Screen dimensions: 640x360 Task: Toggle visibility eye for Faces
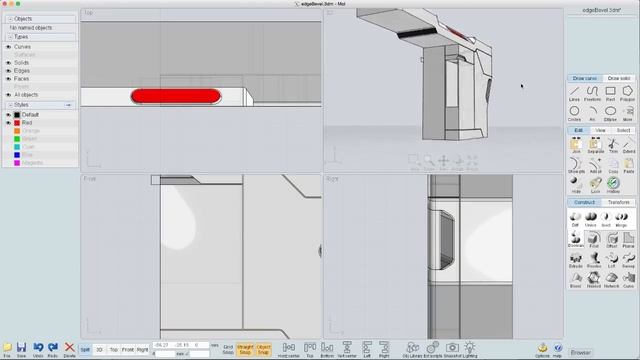(8, 79)
